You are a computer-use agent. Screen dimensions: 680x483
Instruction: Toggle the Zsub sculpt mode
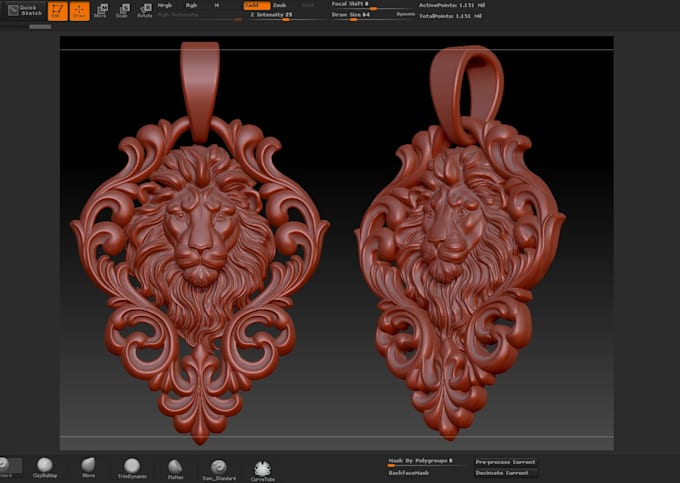(x=280, y=6)
